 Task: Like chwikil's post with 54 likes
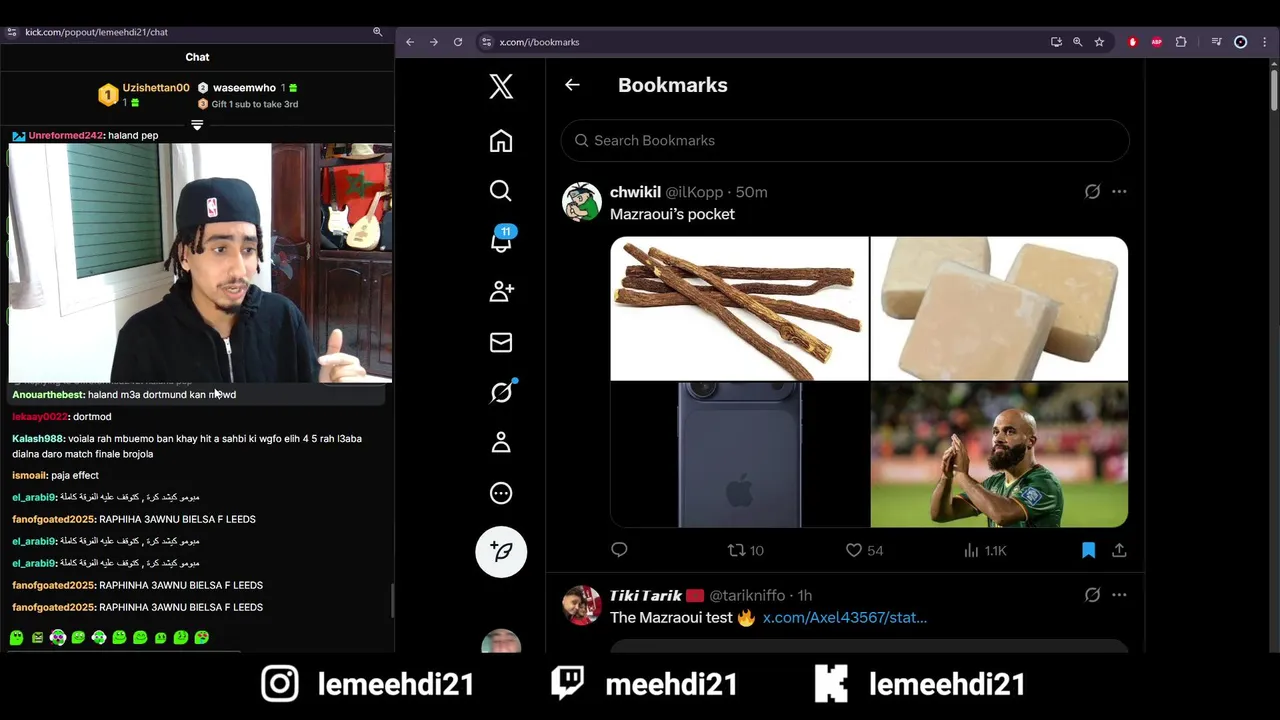(x=864, y=550)
